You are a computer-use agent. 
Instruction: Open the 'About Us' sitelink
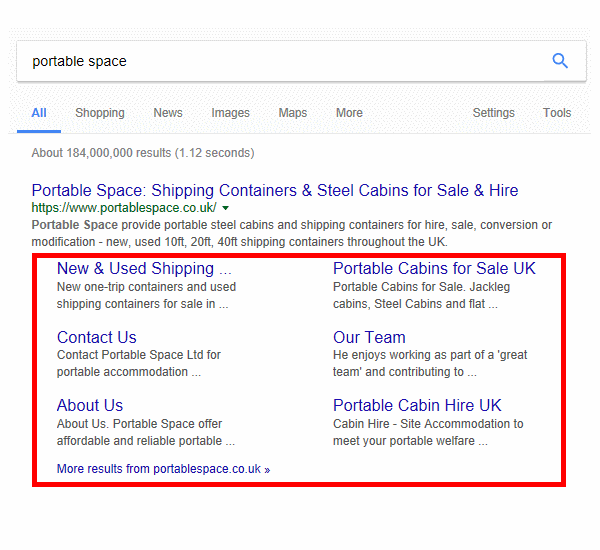90,406
